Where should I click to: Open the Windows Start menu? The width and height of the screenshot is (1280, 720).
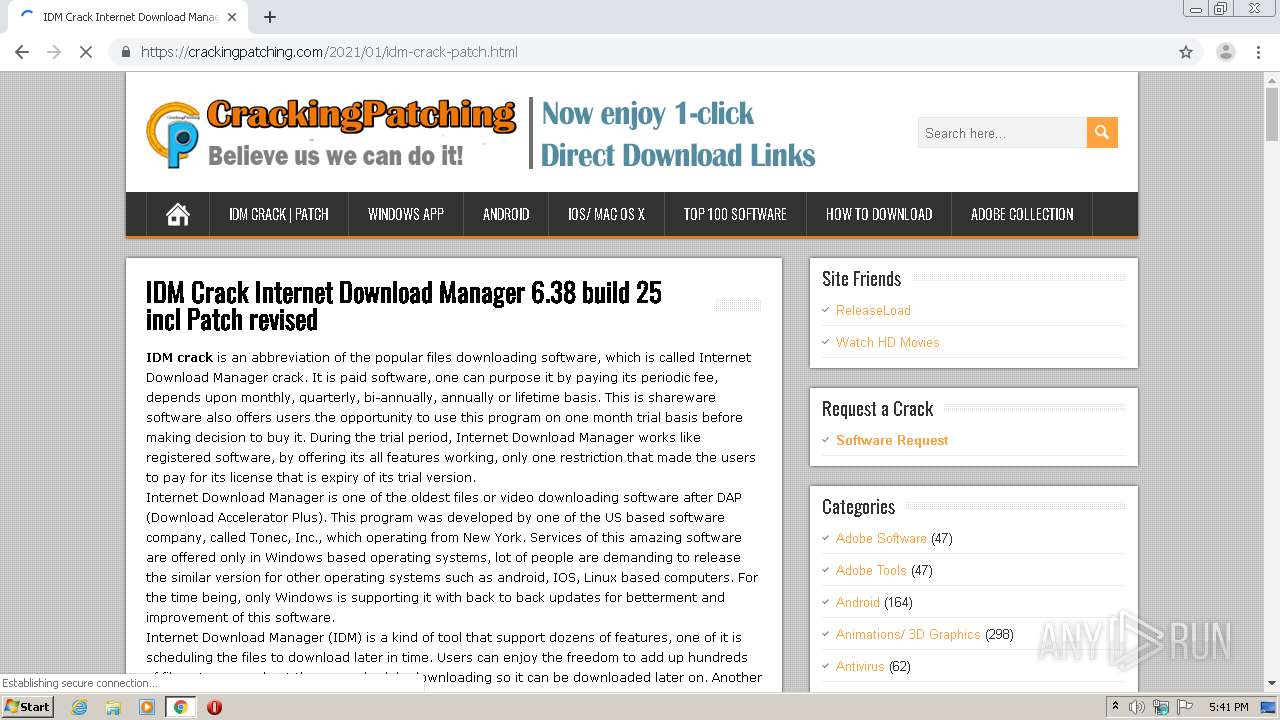[x=28, y=707]
